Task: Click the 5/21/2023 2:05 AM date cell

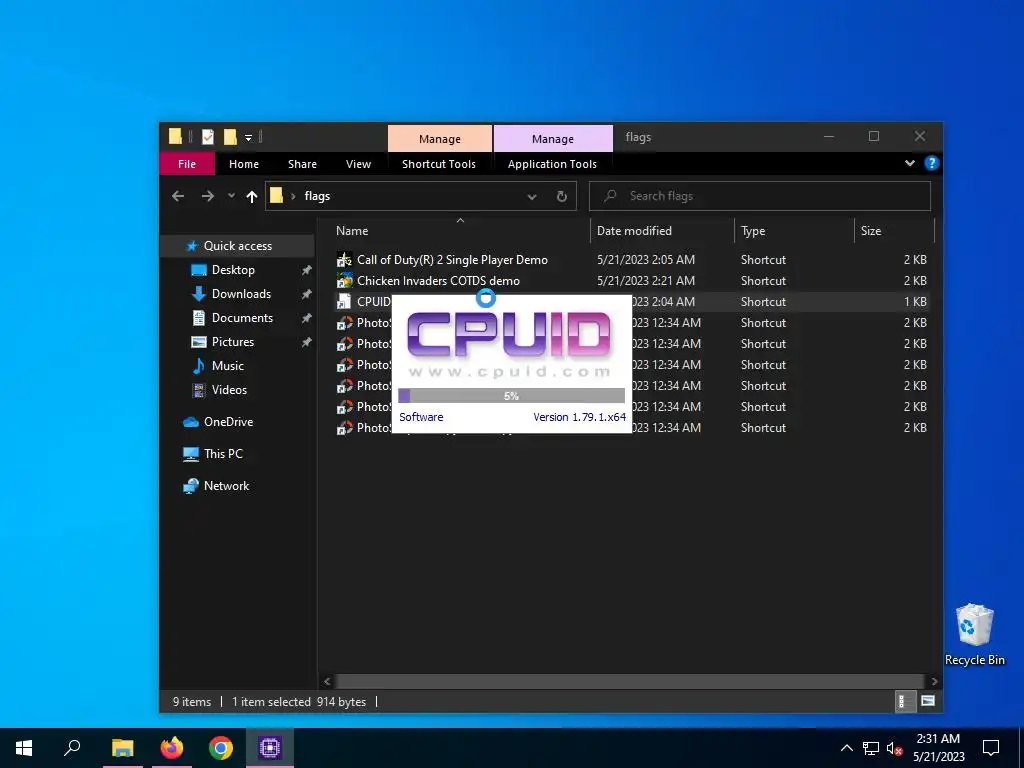Action: 645,260
